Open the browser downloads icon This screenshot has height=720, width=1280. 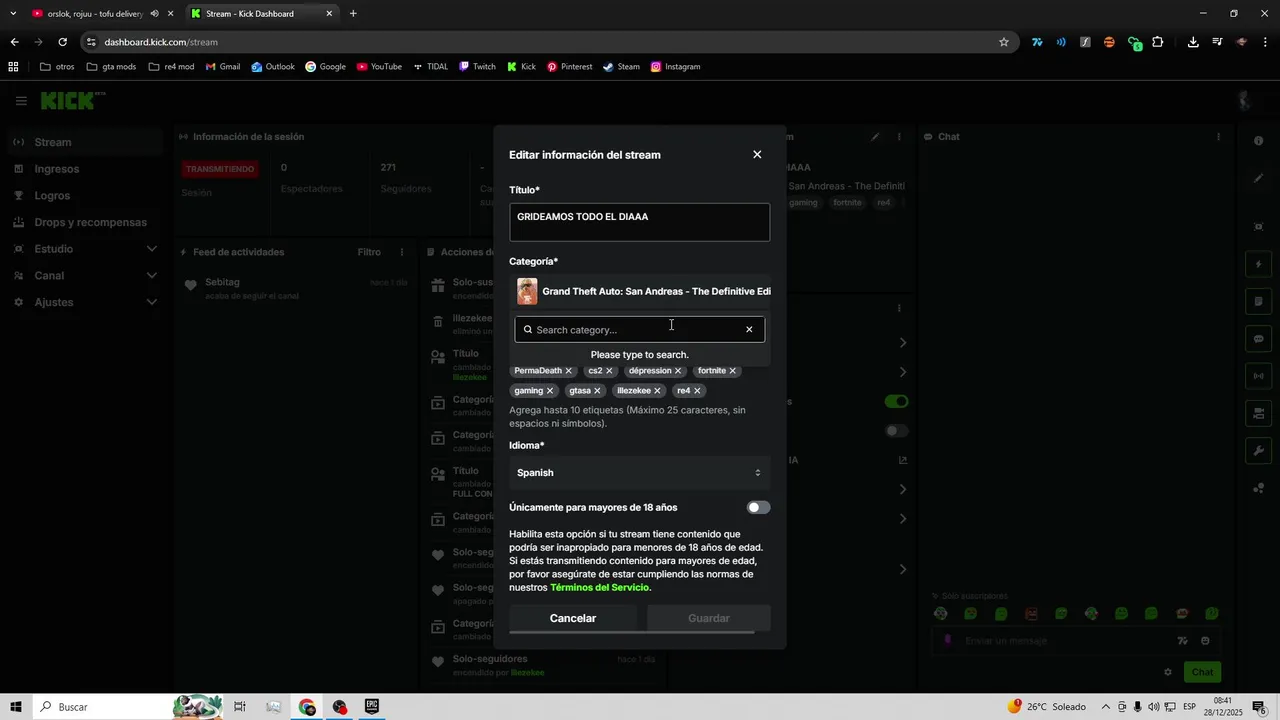pyautogui.click(x=1193, y=42)
